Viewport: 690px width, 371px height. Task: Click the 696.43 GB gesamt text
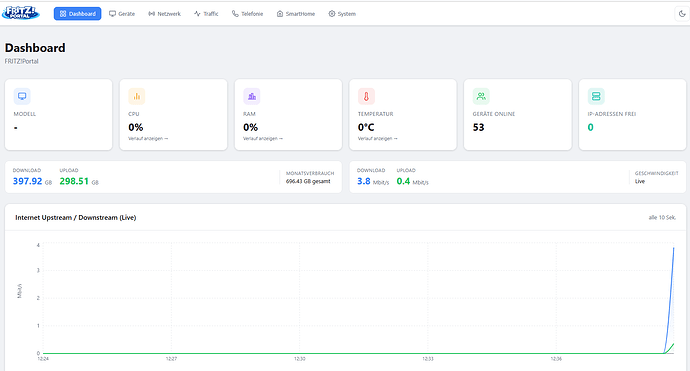pos(308,181)
